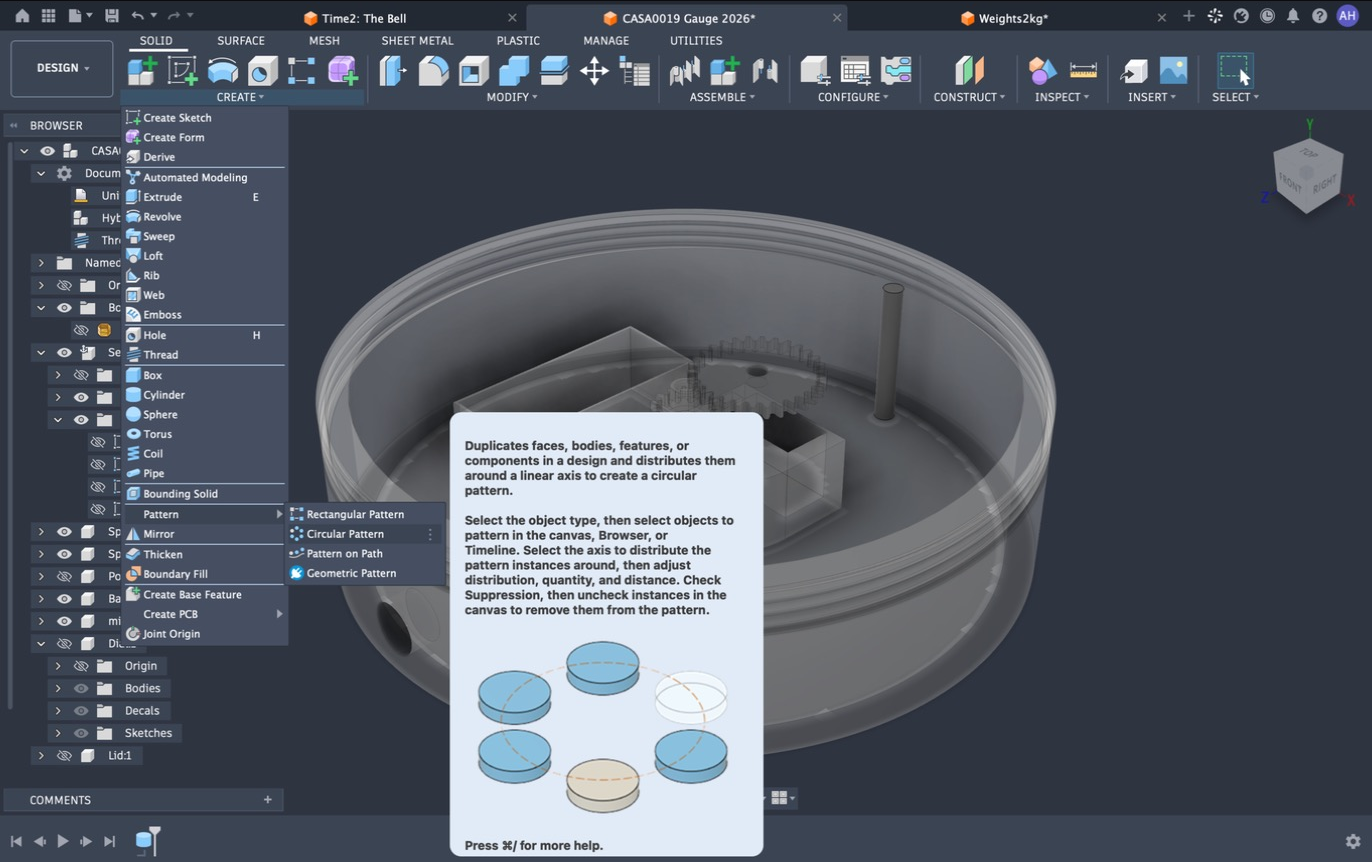Switch to the Weights2kg document tab
The image size is (1372, 862).
1013,18
